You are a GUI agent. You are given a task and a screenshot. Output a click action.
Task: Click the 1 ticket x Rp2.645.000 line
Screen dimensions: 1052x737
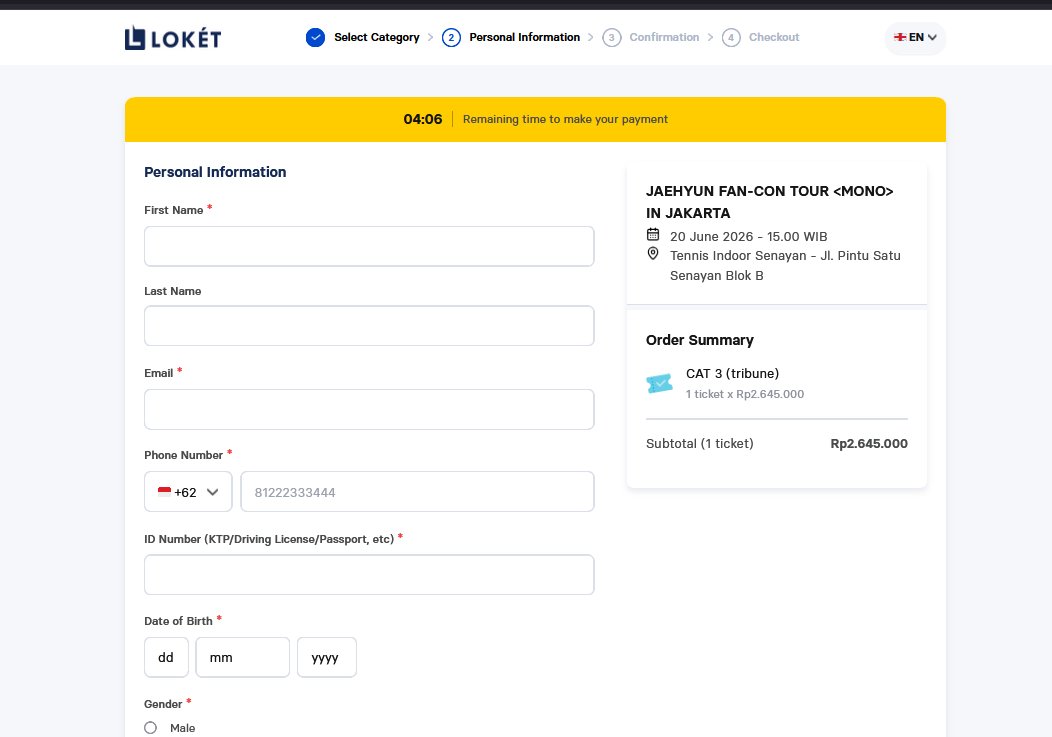[x=745, y=394]
